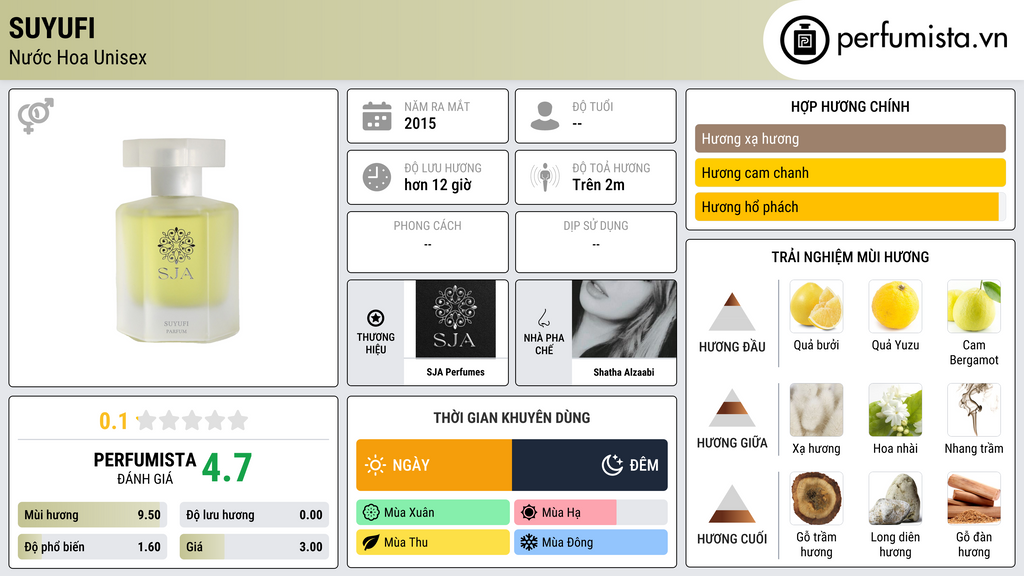Image resolution: width=1024 pixels, height=576 pixels.
Task: Open the Gỗ đàn hương note image
Action: (974, 498)
